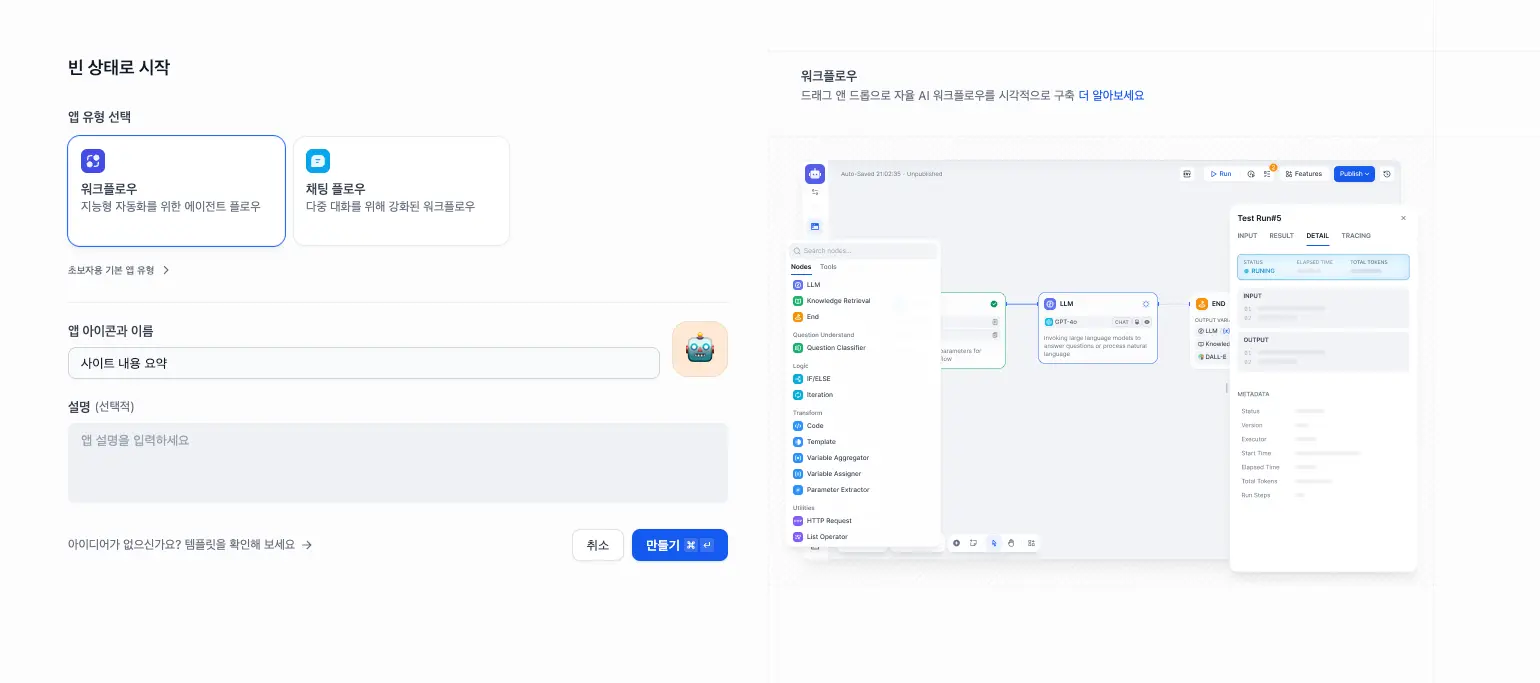The width and height of the screenshot is (1540, 683).
Task: Click the END node on the canvas
Action: 1212,331
